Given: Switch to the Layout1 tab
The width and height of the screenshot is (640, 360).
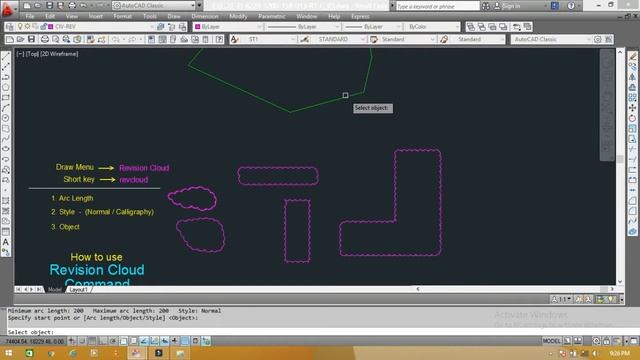Looking at the screenshot, I should pos(78,289).
